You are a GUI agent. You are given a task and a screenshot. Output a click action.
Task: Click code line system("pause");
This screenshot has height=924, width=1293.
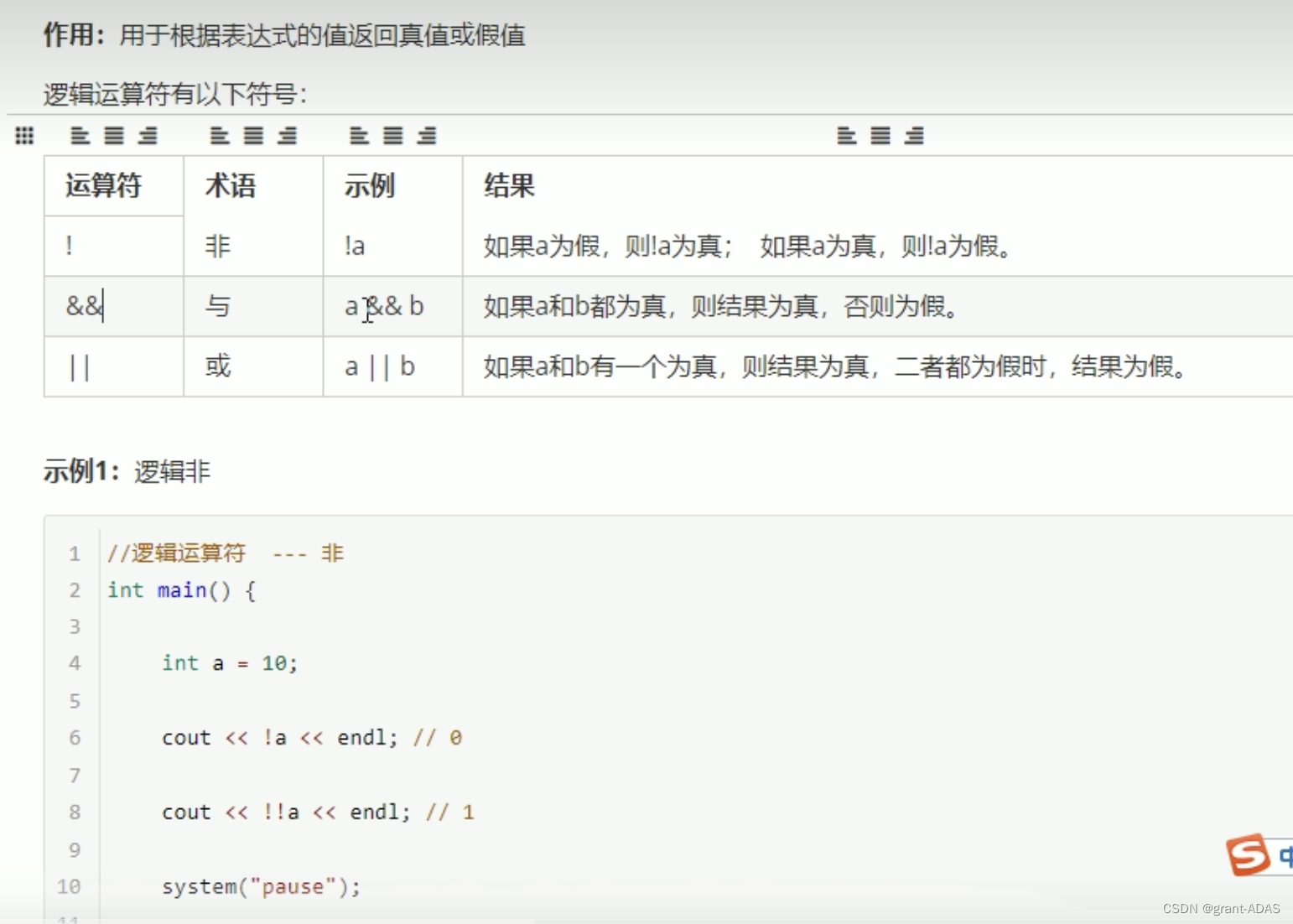(262, 887)
